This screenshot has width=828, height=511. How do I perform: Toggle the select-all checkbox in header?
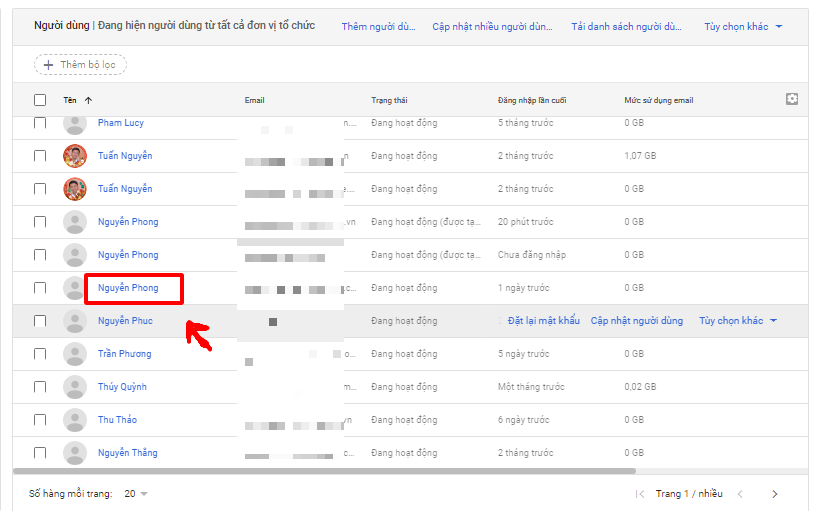tap(40, 100)
